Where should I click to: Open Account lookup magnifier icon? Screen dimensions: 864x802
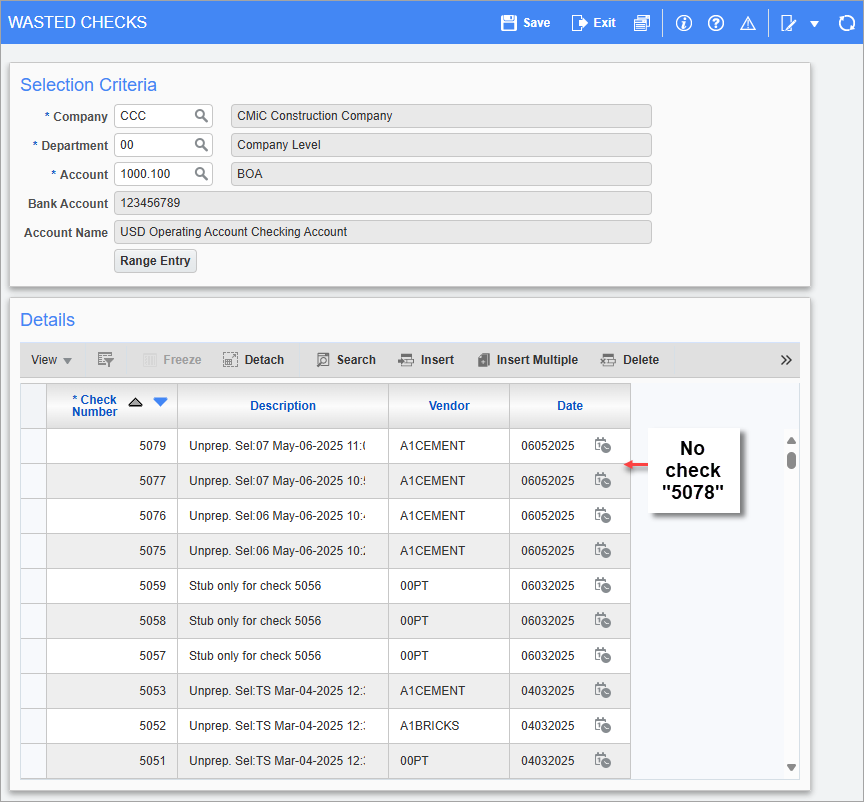[201, 174]
